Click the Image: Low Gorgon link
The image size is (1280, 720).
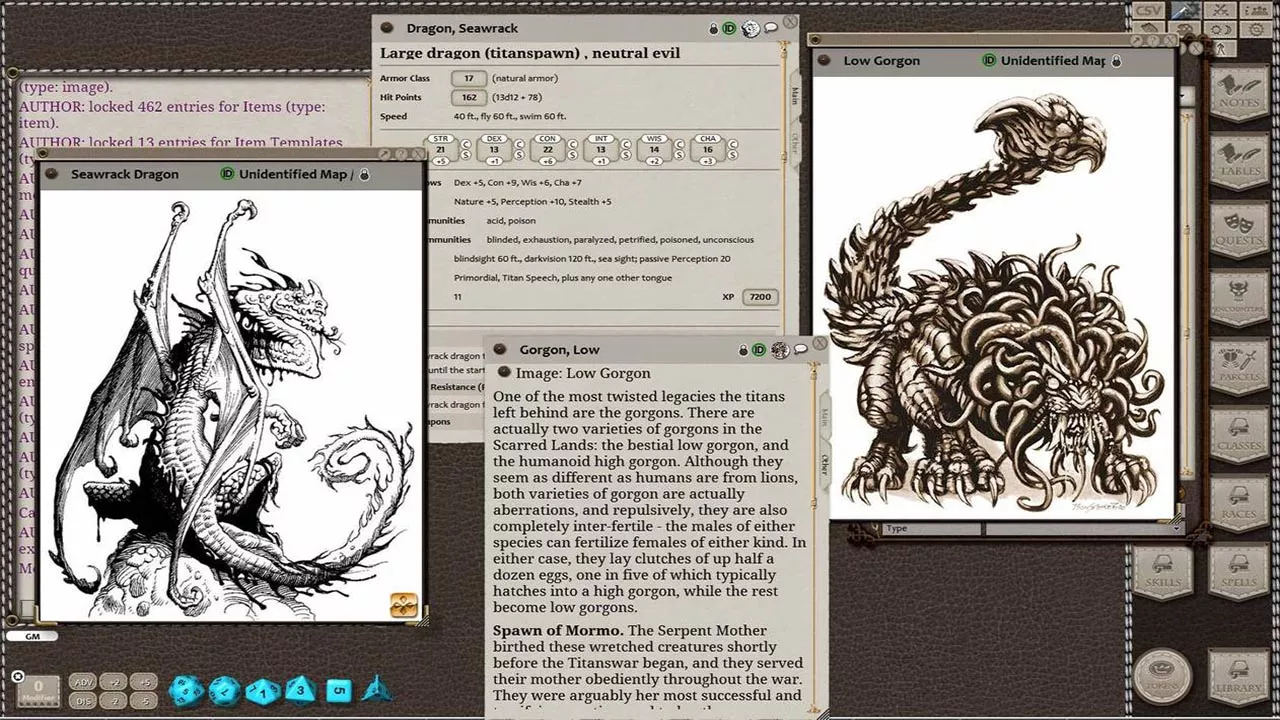click(x=583, y=373)
